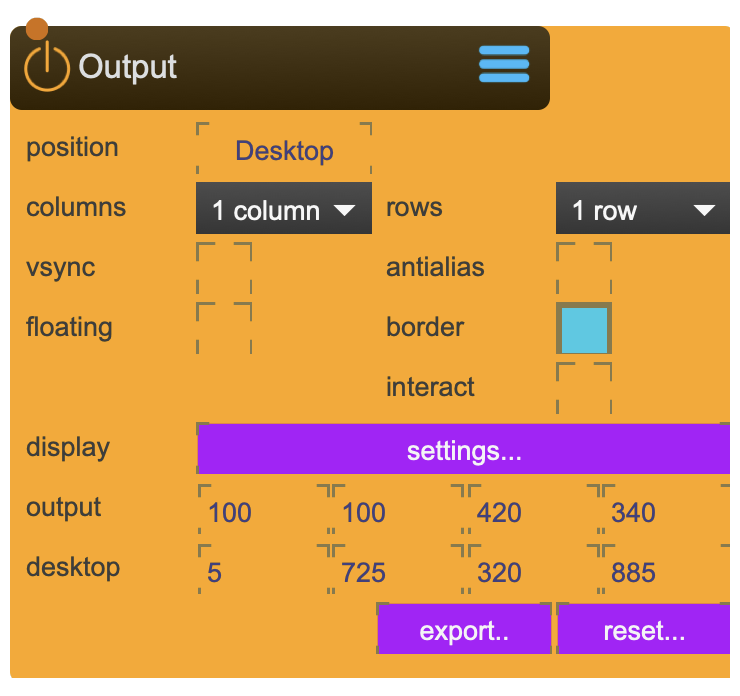Click the Output panel title
Screen dimensions: 740x696
click(x=128, y=67)
